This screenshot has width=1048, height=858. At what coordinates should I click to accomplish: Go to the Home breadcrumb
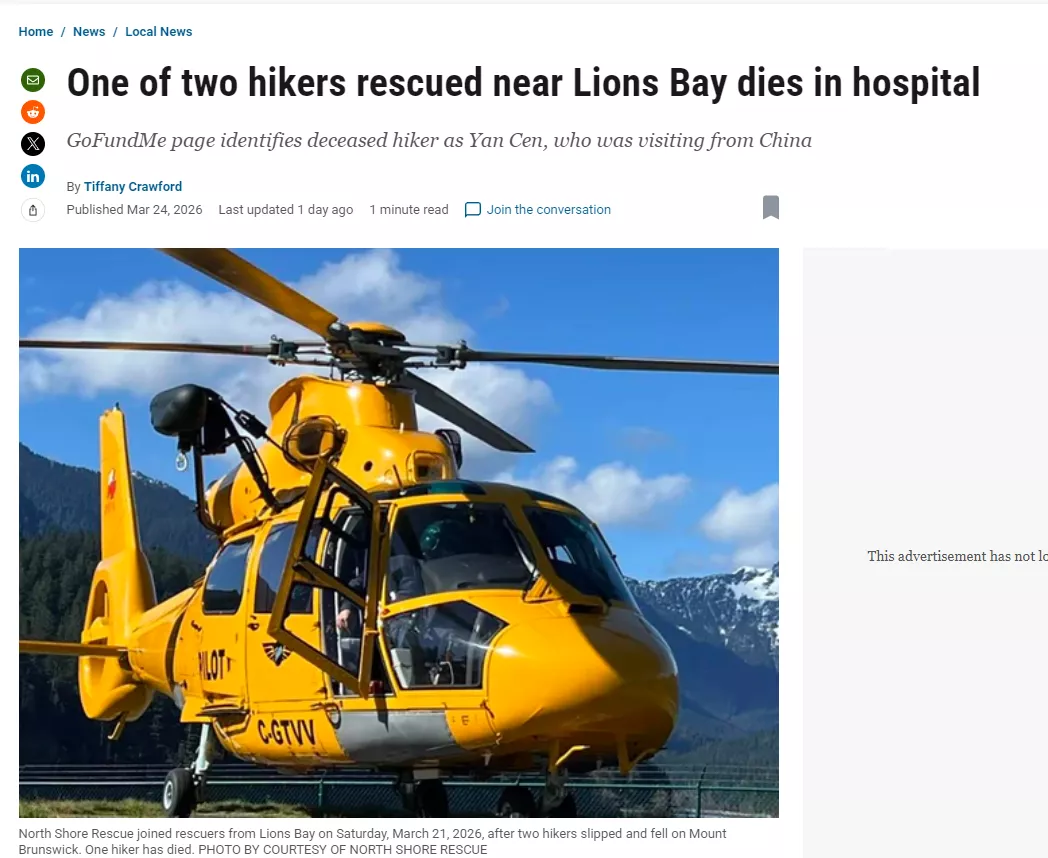(35, 31)
